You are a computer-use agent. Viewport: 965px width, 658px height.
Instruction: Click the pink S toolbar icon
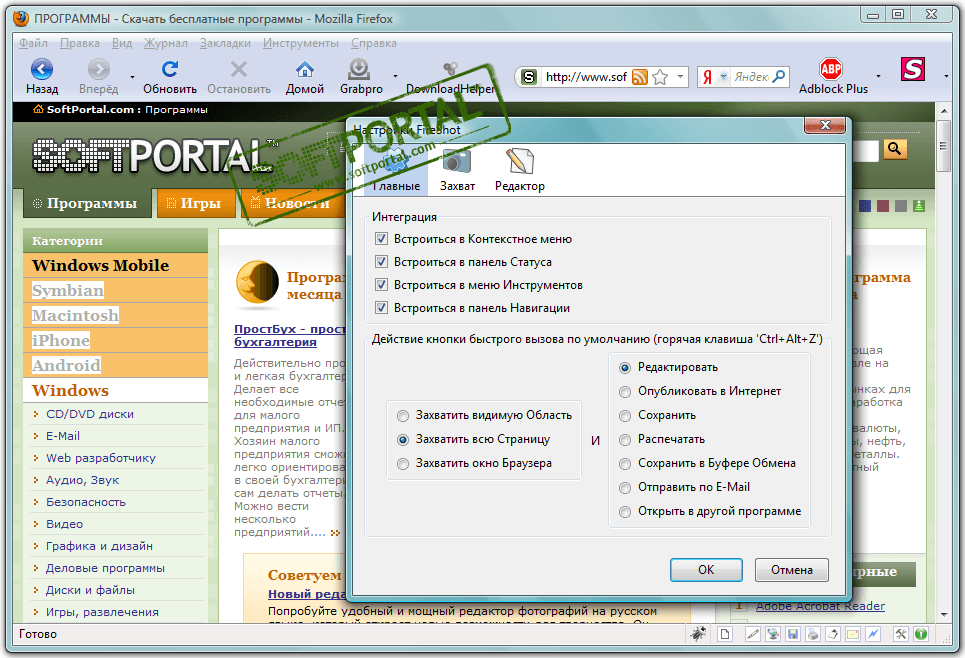pos(913,69)
